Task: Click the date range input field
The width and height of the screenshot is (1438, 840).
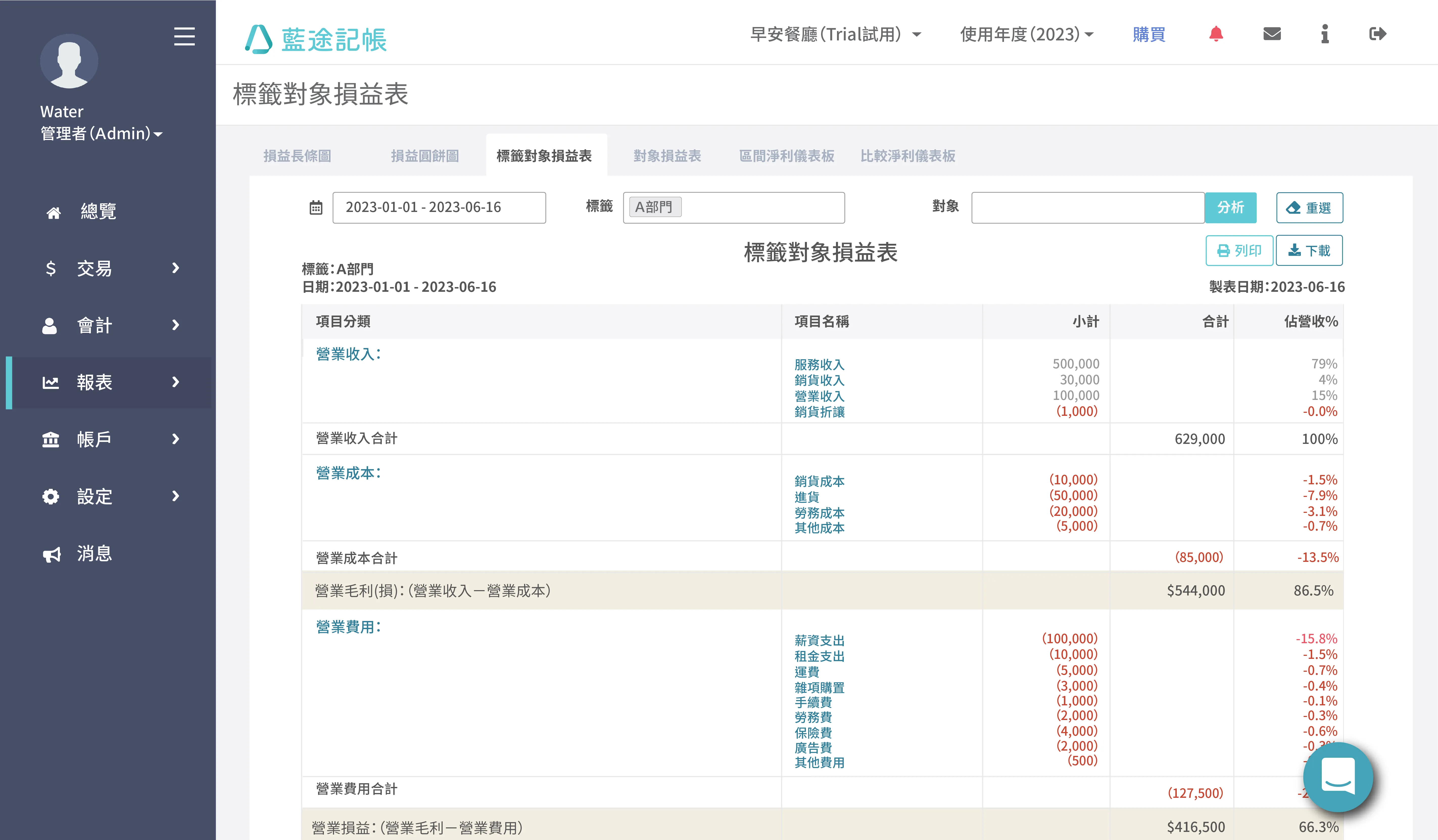Action: (439, 208)
